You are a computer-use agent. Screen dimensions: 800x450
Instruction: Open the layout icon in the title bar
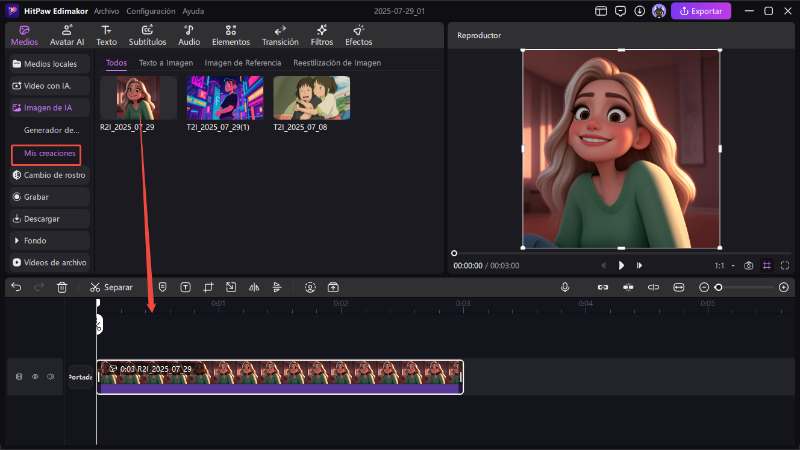[601, 11]
